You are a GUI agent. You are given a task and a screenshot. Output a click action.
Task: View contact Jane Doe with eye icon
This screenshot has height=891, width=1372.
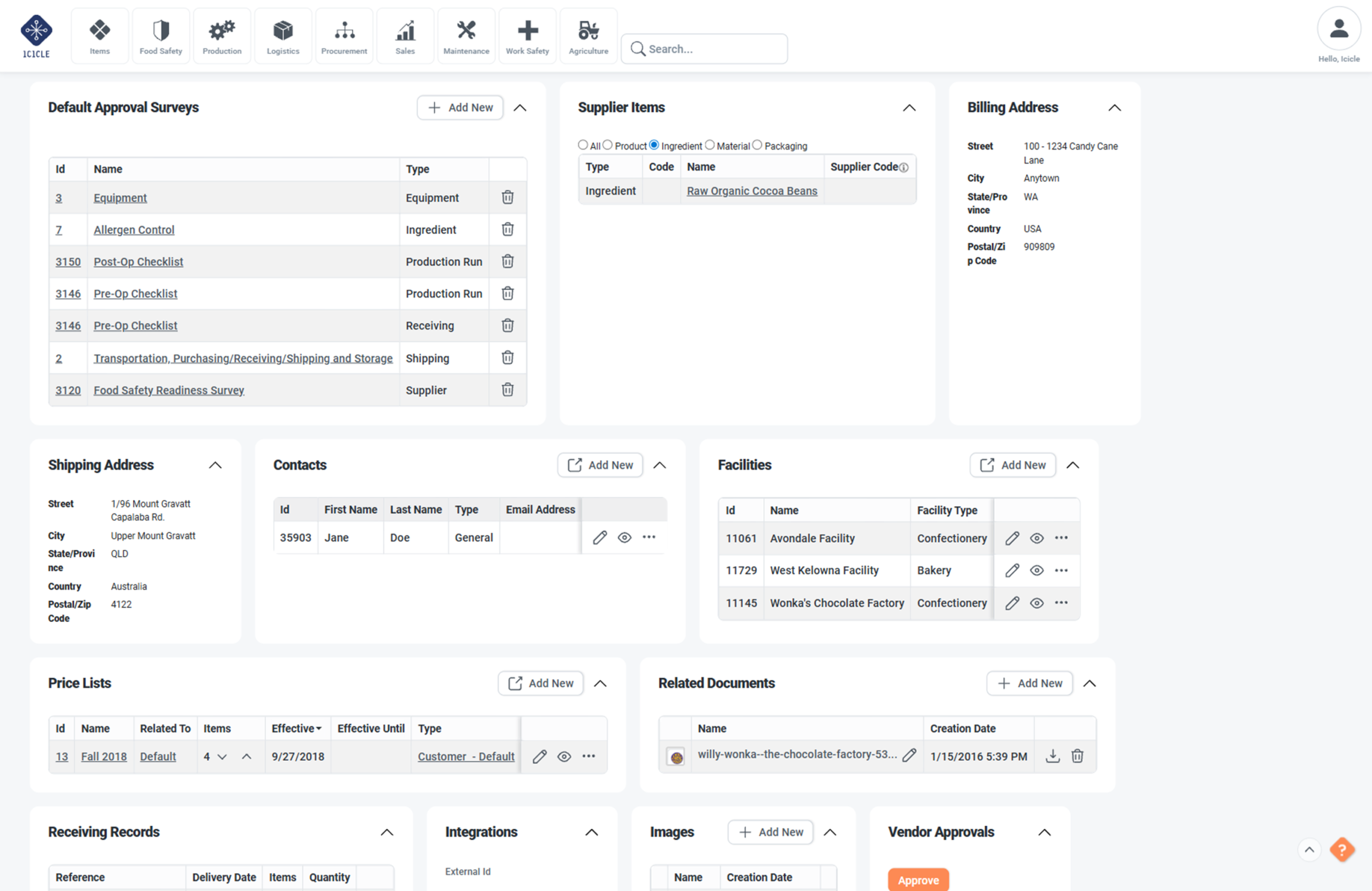point(624,538)
